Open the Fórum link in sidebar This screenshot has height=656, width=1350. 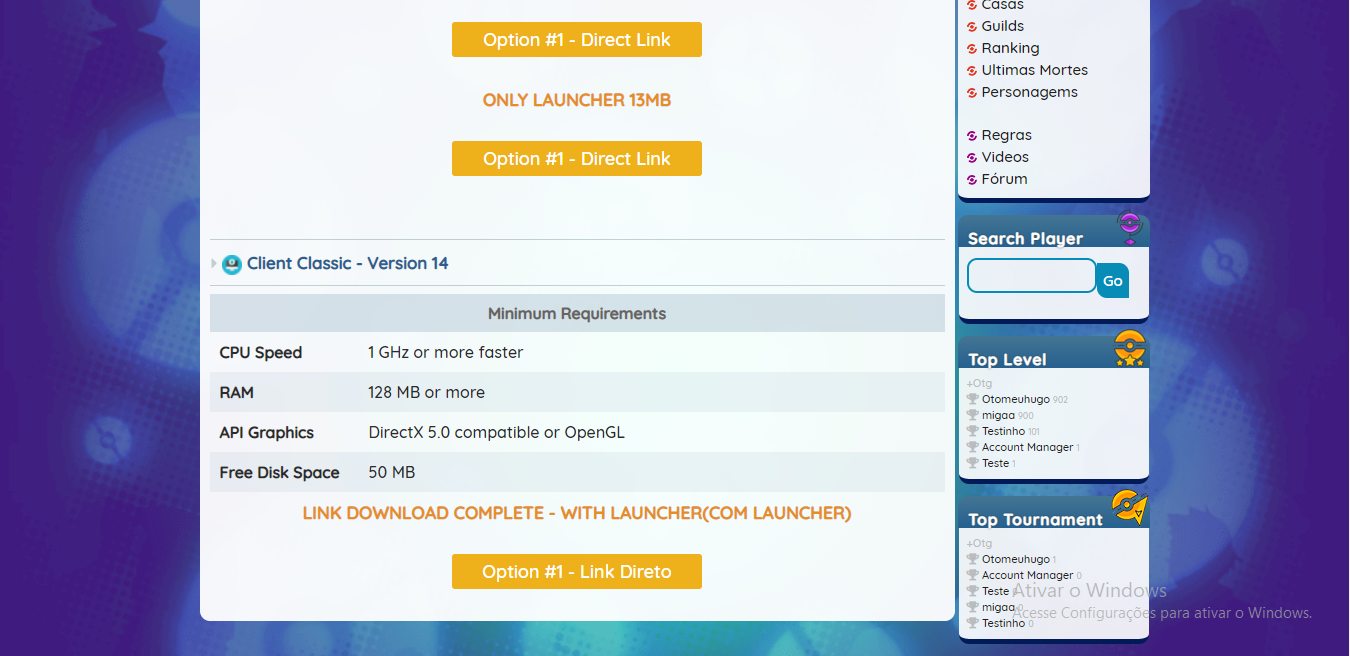click(x=1004, y=179)
